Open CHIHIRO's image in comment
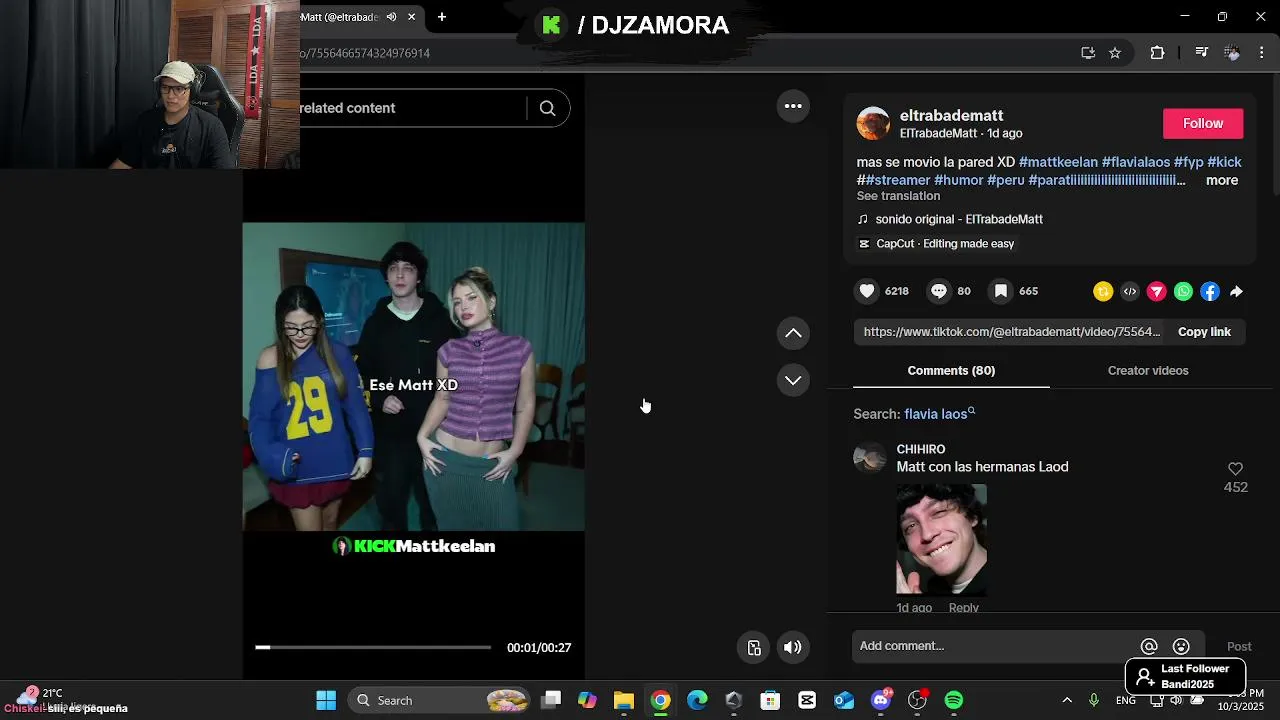 click(x=941, y=540)
